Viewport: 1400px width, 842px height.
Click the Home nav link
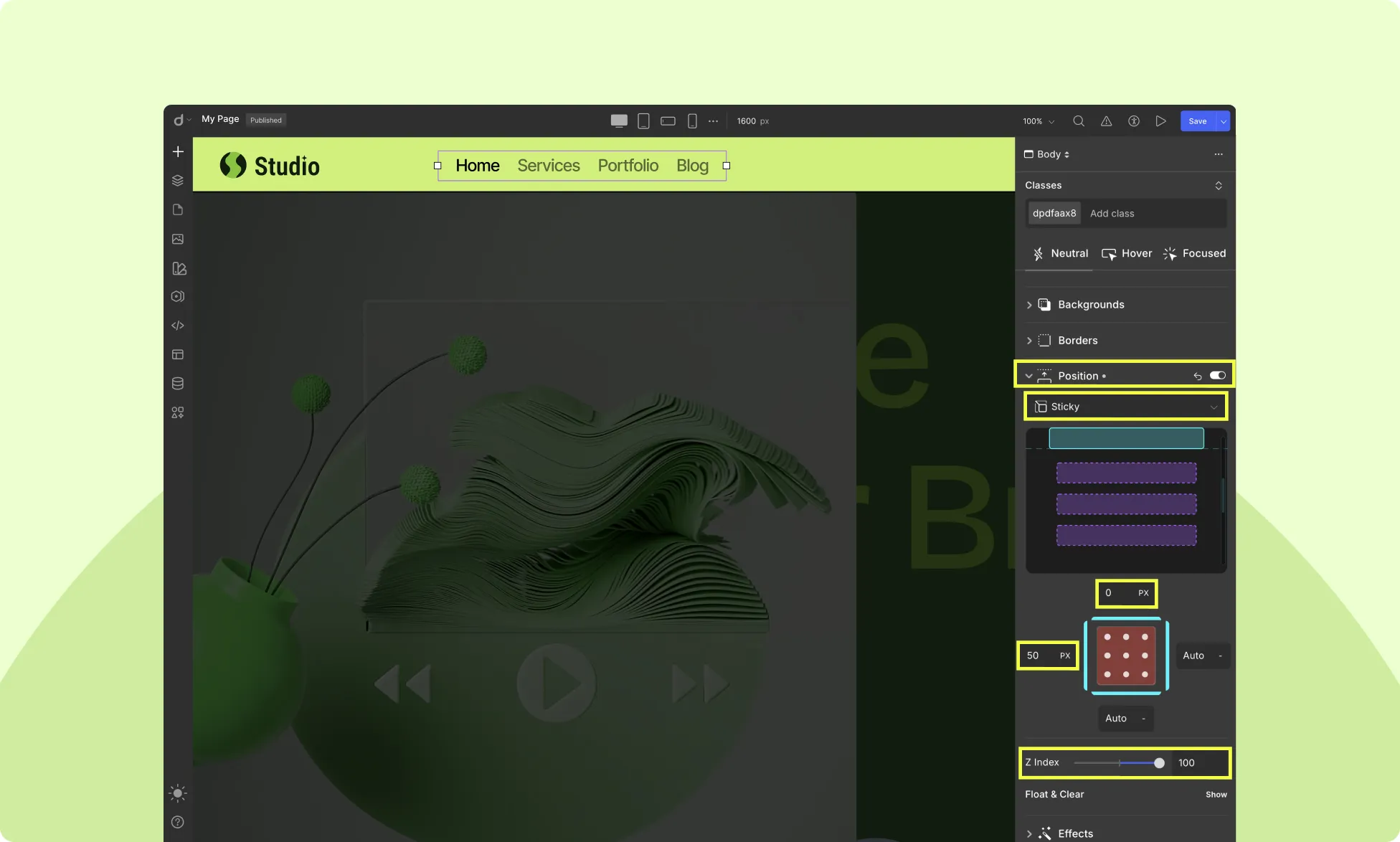pyautogui.click(x=478, y=166)
